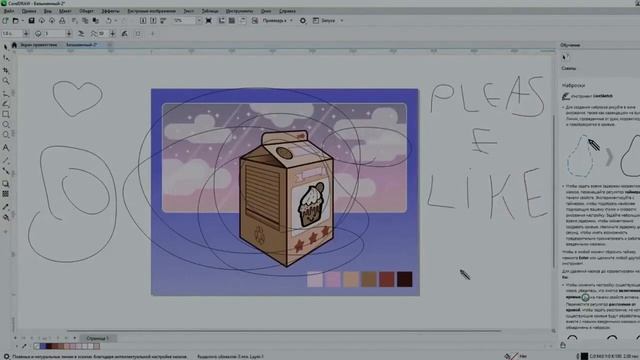Select the Transparency checkerboard tool
Screen dimensions: 640x360
(x=5, y=194)
